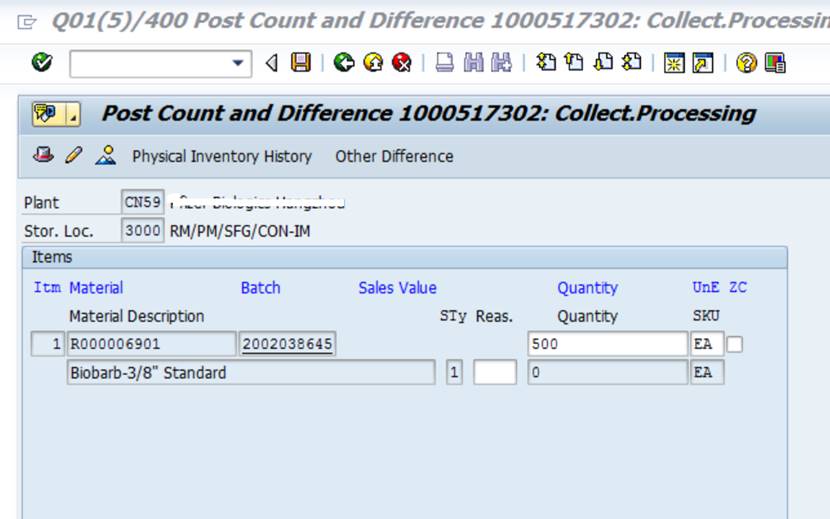Click the Post (stamp) icon
This screenshot has width=830, height=519.
coord(43,155)
